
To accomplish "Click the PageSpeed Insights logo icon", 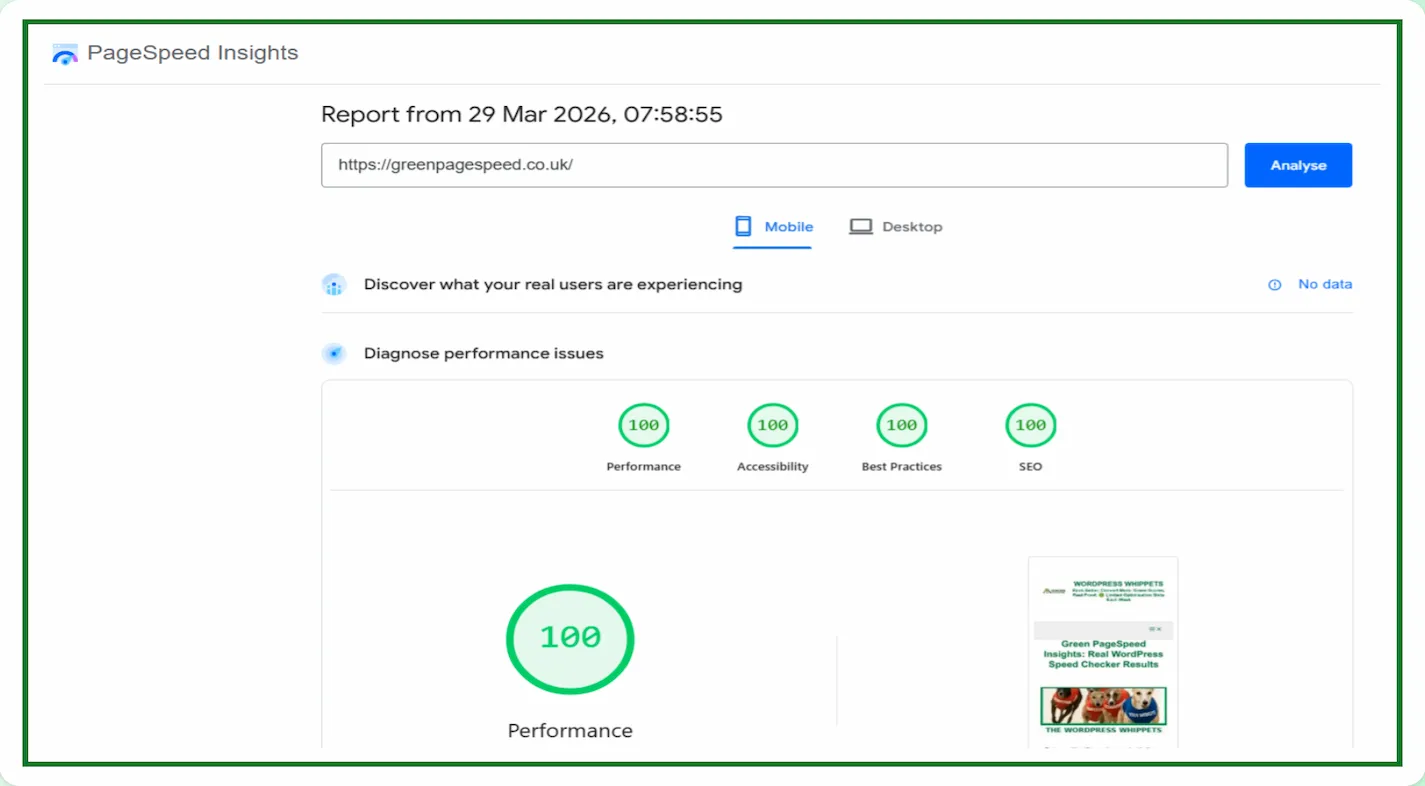I will click(65, 54).
